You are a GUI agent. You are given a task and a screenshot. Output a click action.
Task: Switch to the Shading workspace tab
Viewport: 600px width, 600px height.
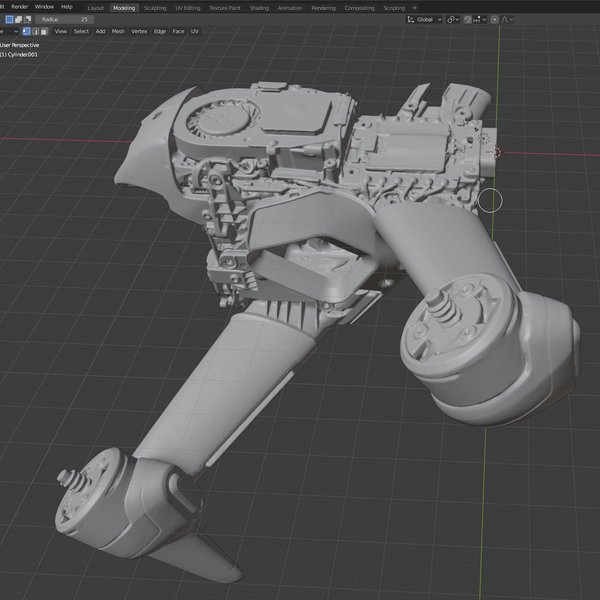(259, 8)
